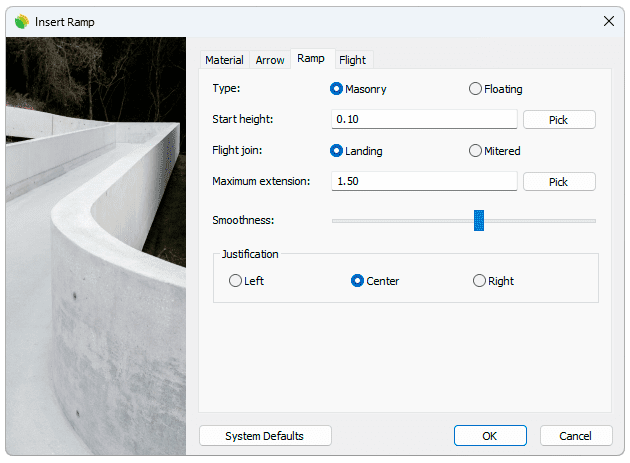This screenshot has width=630, height=463.
Task: Go to the Flight tab
Action: pos(352,60)
